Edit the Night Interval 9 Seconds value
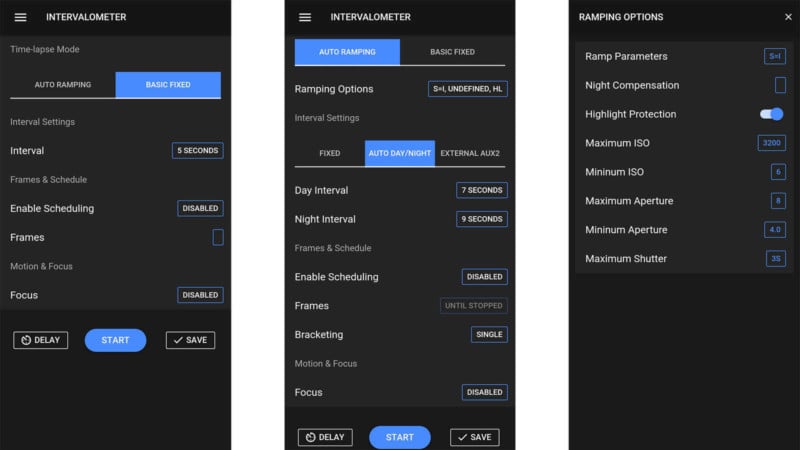 [482, 219]
